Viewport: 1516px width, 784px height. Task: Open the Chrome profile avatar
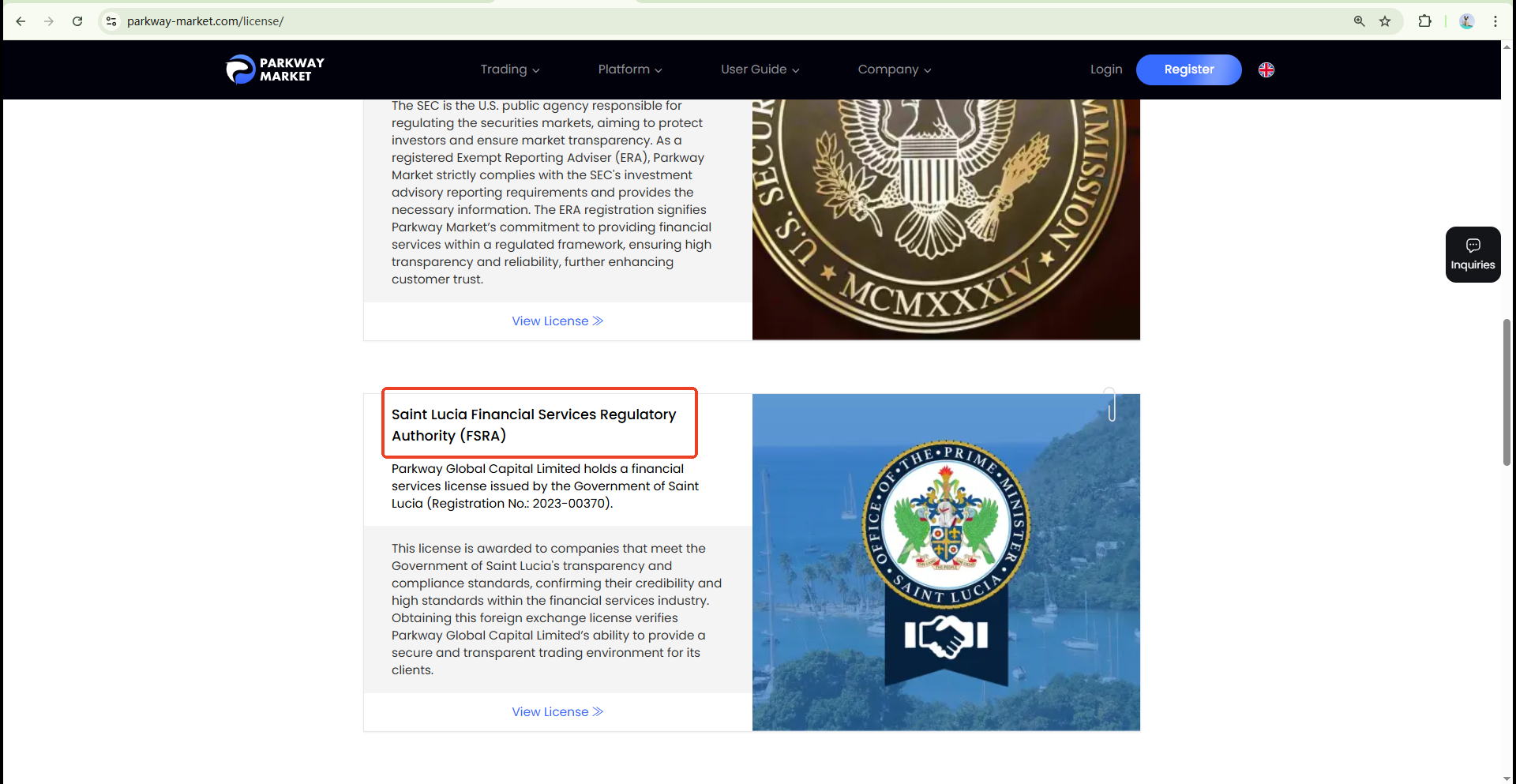pyautogui.click(x=1467, y=21)
